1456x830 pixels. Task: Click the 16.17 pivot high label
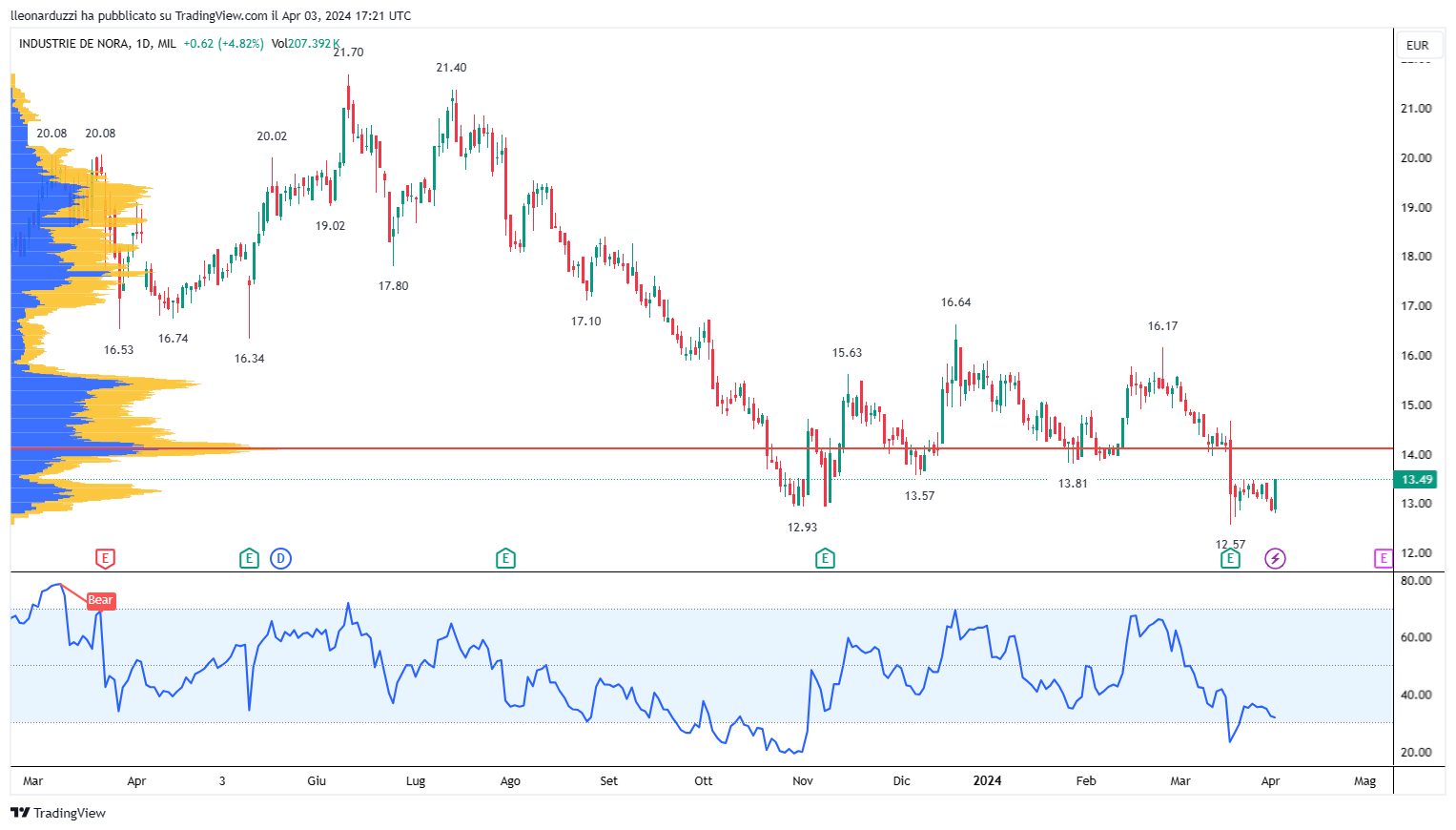(1162, 326)
